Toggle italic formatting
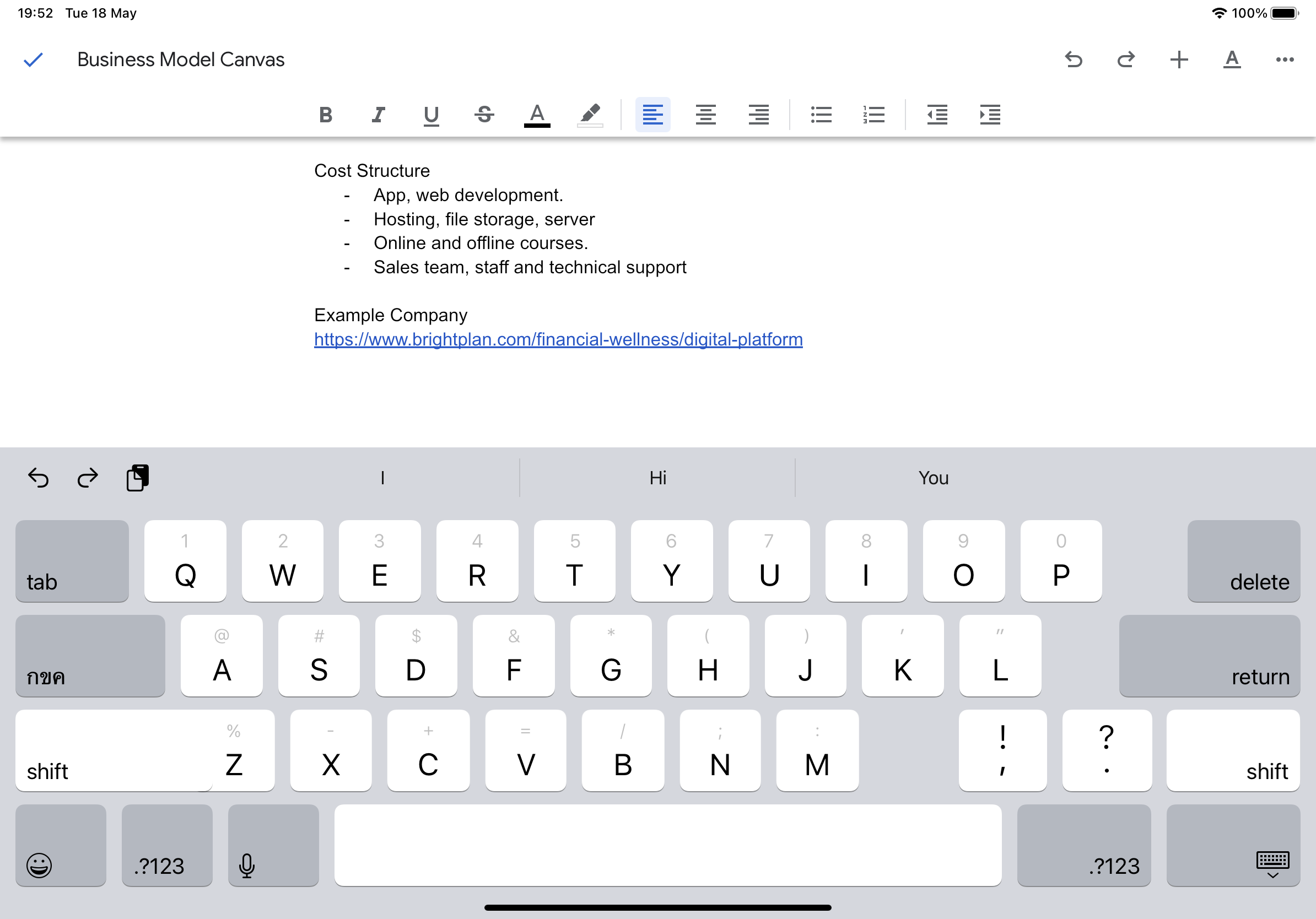Screen dimensions: 1316x919 pyautogui.click(x=378, y=115)
